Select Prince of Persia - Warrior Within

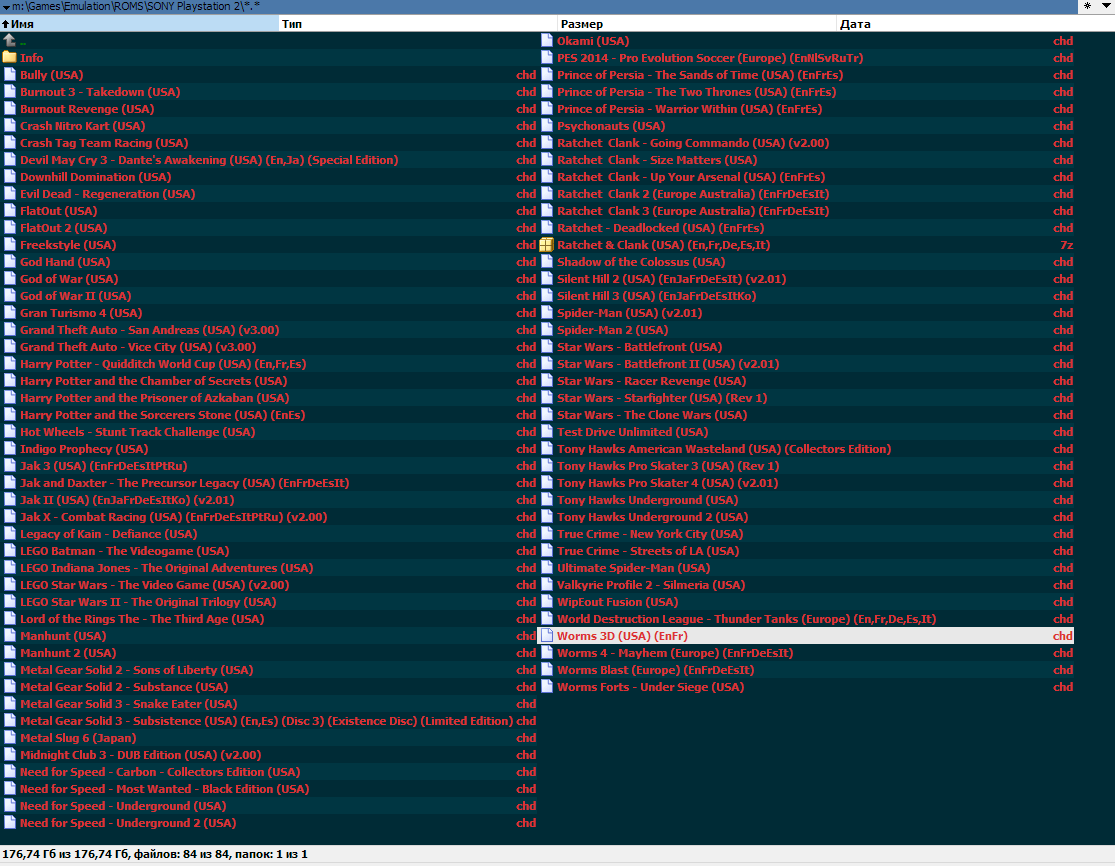tap(689, 109)
